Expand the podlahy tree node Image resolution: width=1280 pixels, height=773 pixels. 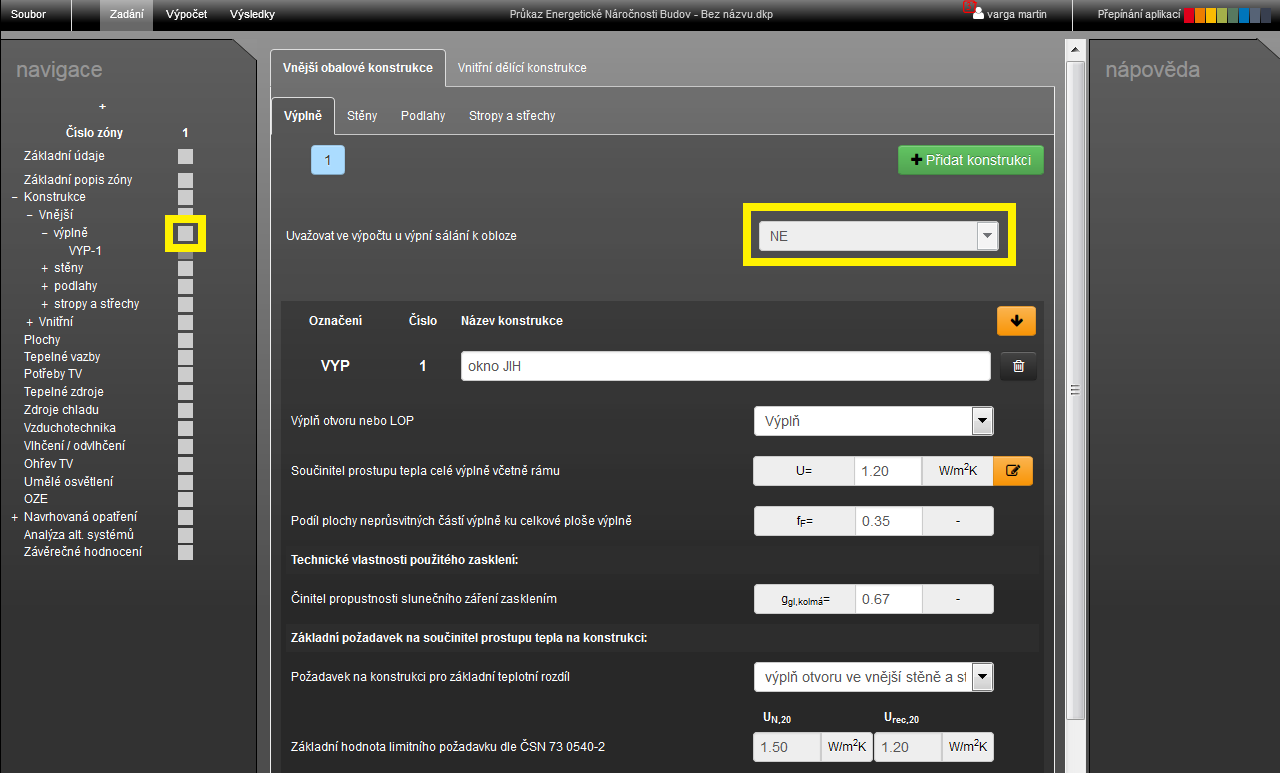tap(44, 287)
